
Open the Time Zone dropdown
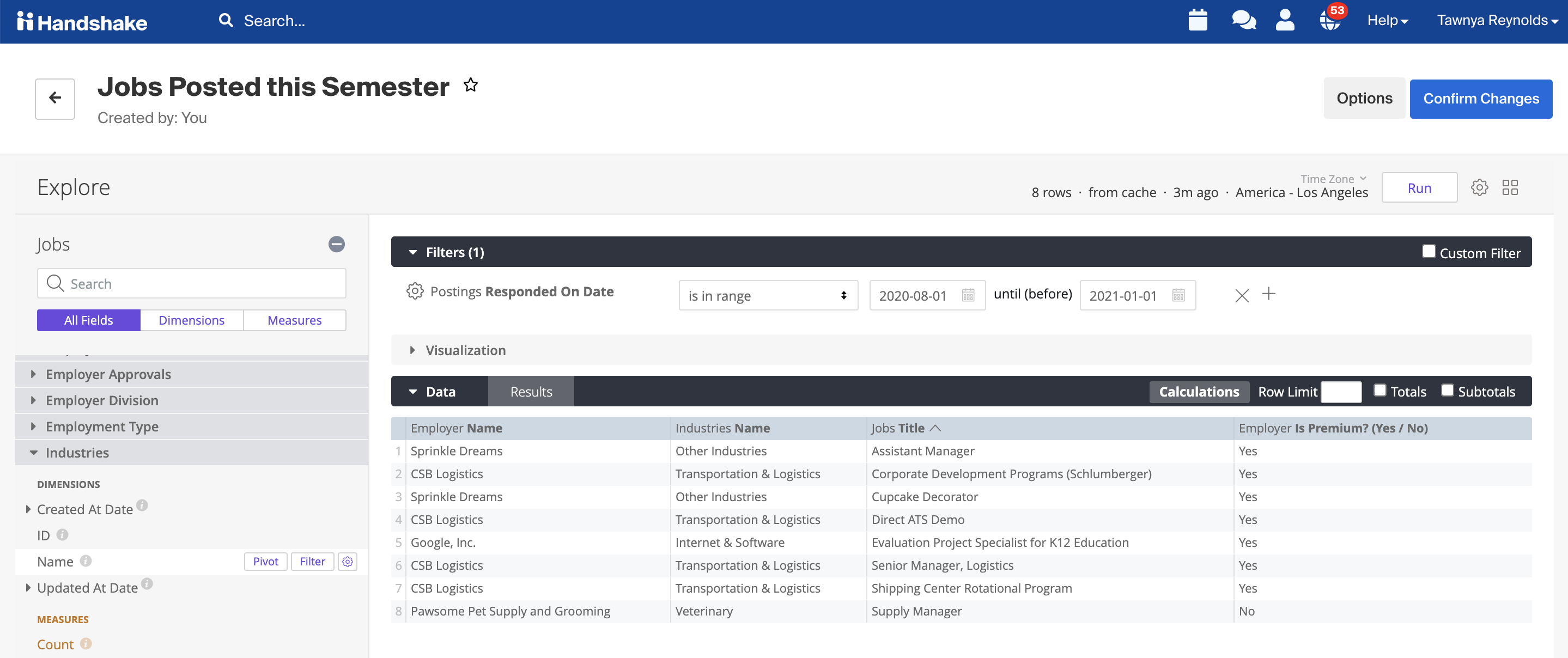(x=1333, y=179)
